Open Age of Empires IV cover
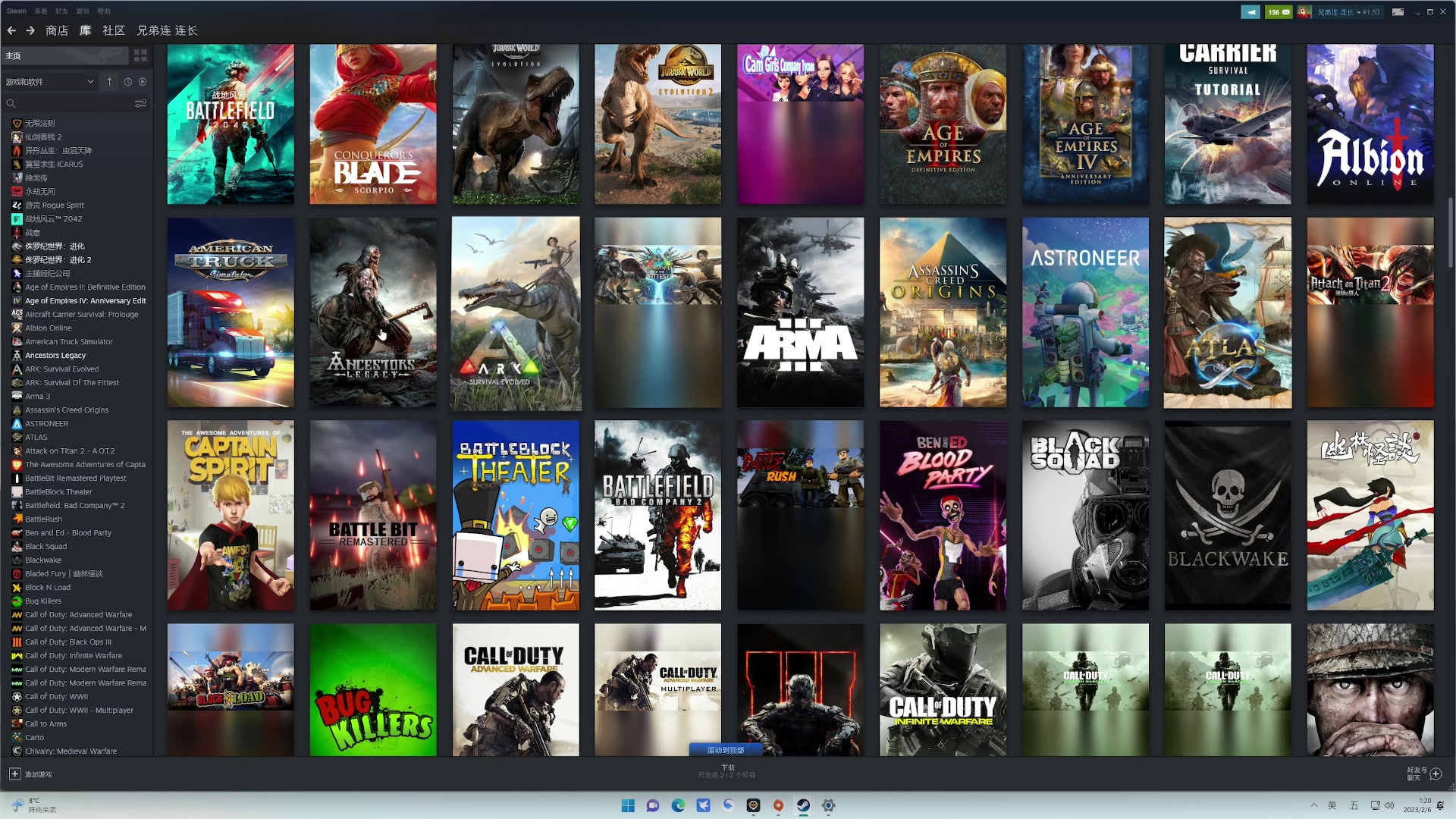 (1085, 124)
